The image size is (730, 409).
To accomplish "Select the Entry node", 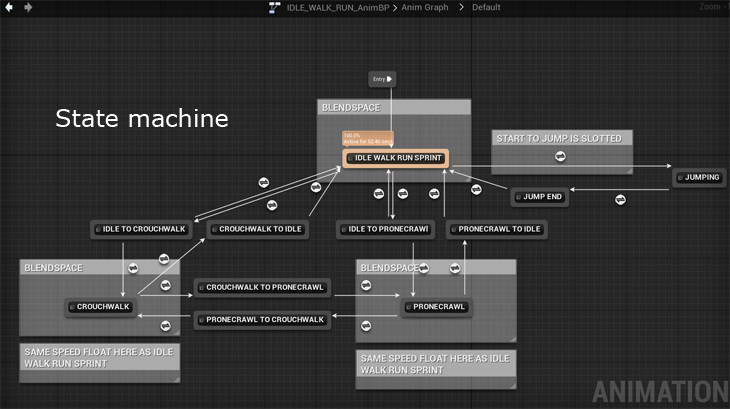I will click(382, 79).
